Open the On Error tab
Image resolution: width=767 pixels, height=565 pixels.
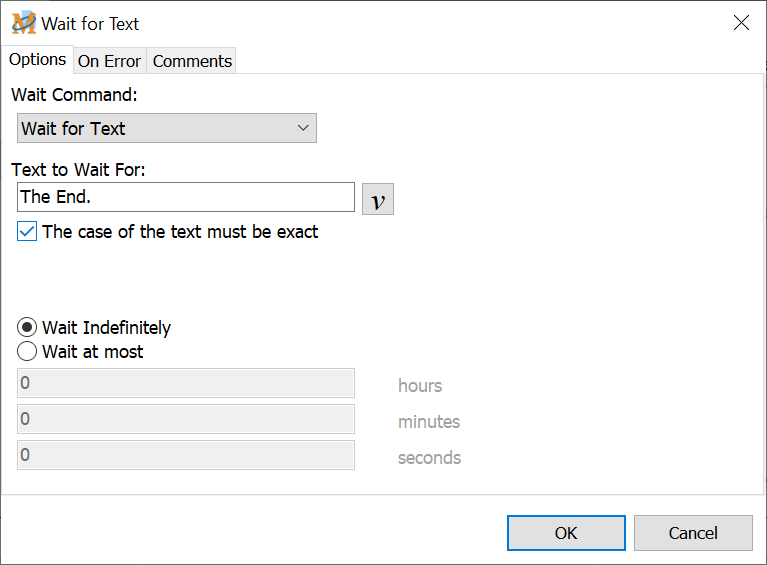click(109, 61)
